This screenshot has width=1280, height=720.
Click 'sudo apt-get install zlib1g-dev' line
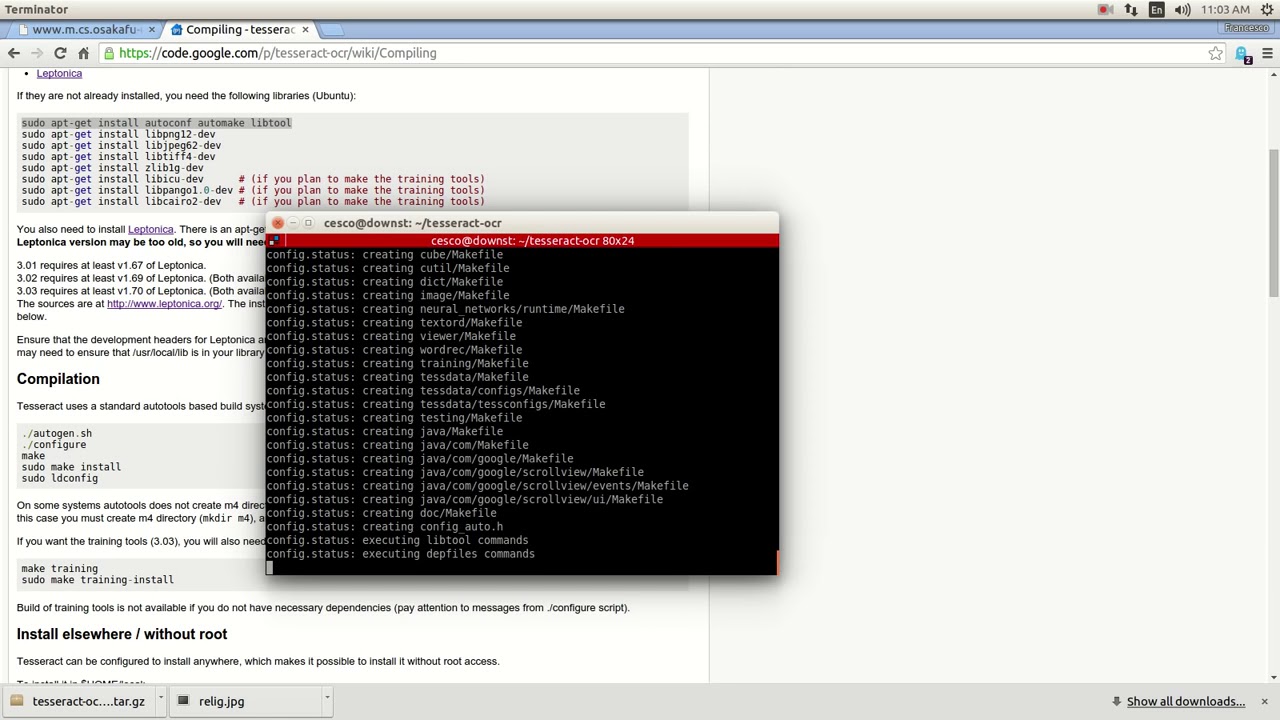point(112,168)
